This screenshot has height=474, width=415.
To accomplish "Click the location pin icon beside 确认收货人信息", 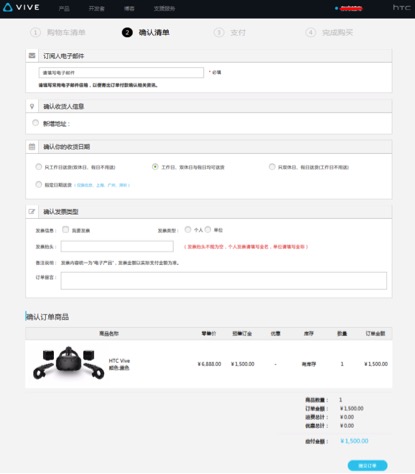I will tap(32, 106).
